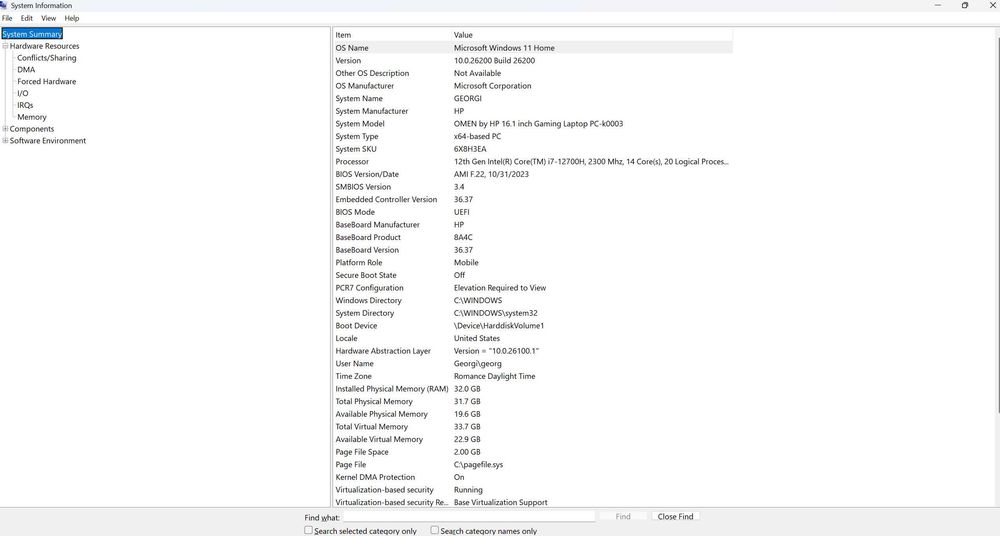
Task: Select Hardware Resources tree item
Action: [x=45, y=46]
